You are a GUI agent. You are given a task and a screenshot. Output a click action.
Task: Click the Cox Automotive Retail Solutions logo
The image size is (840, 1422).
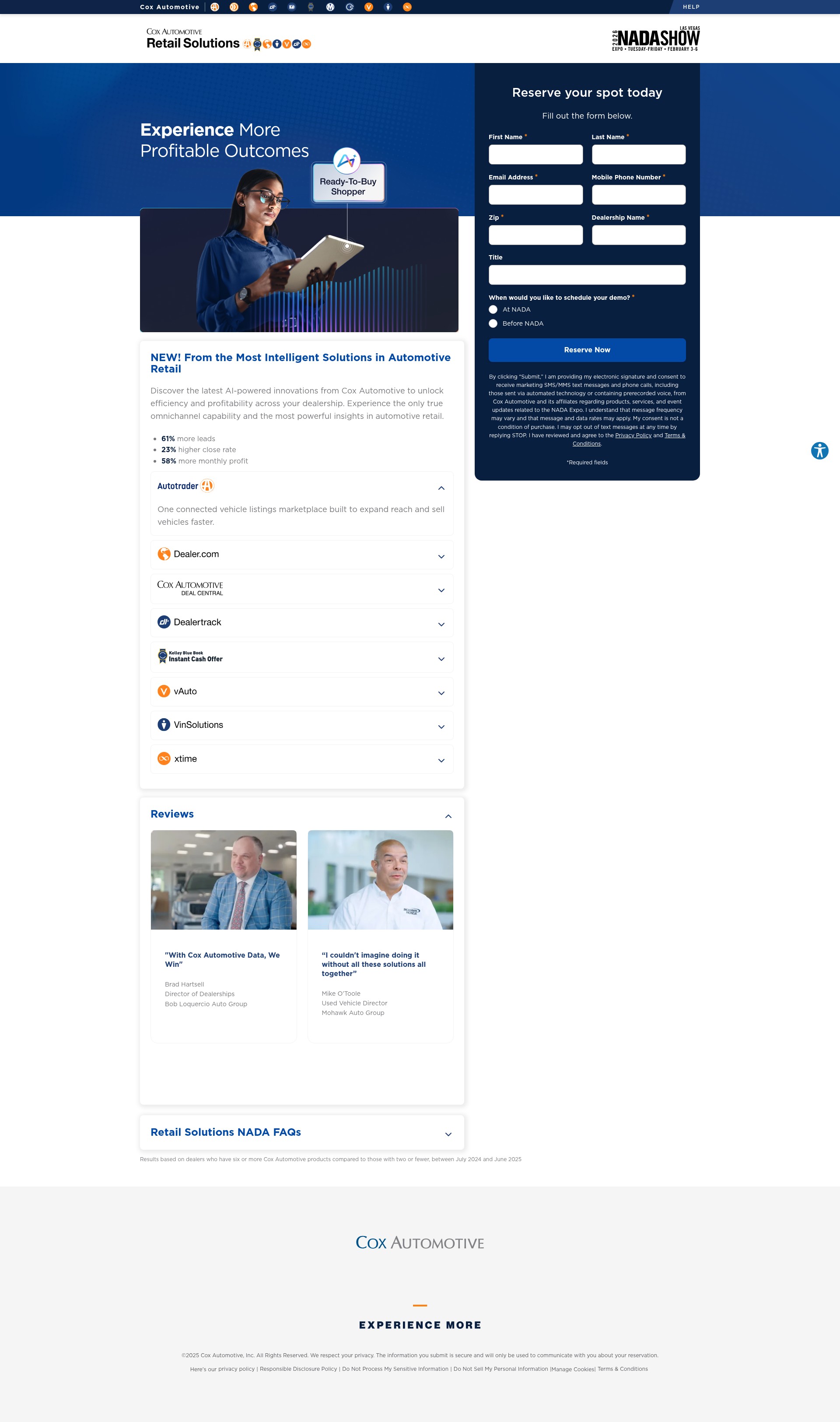(228, 39)
